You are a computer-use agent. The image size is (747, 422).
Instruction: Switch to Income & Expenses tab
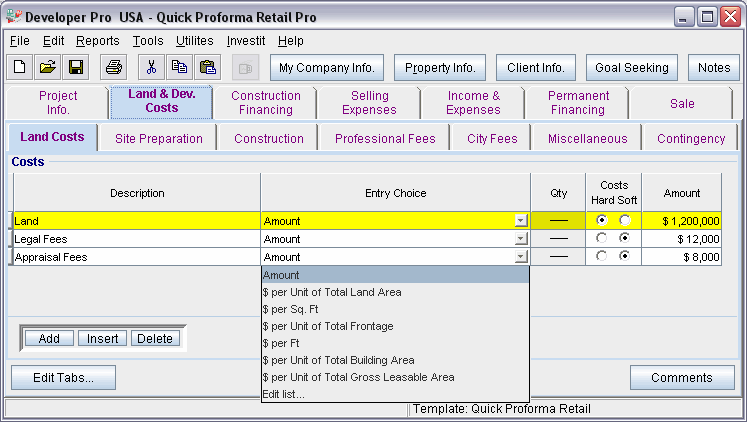(474, 102)
